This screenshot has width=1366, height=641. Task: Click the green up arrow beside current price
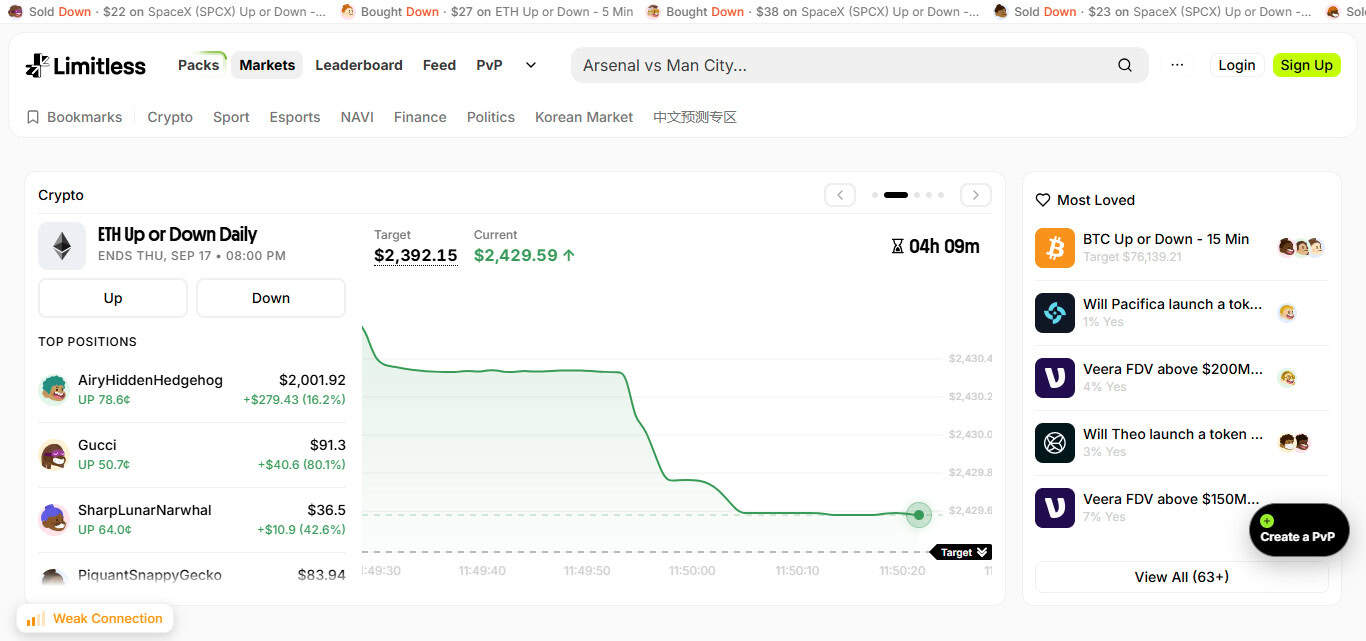(569, 255)
